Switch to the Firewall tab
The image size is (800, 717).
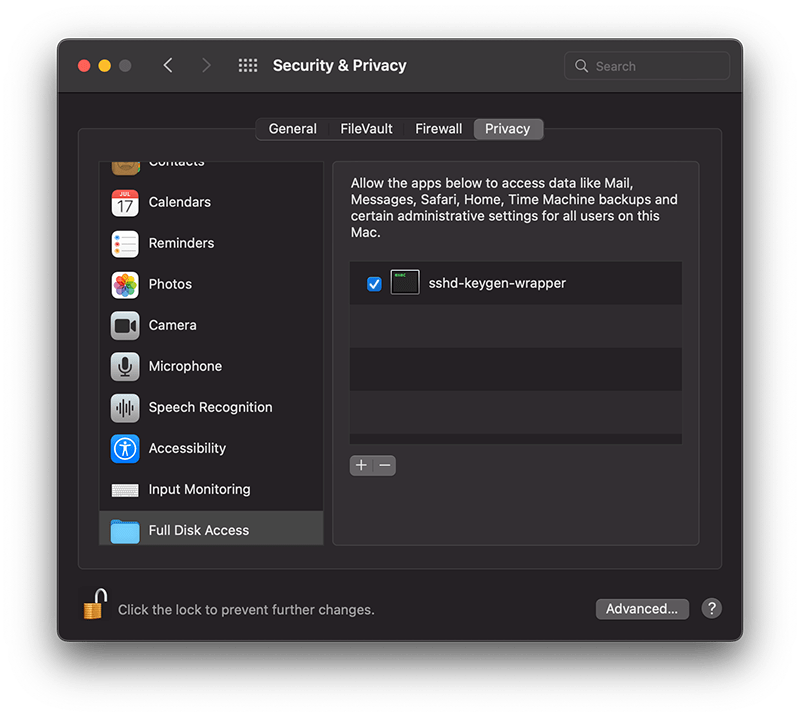[438, 129]
